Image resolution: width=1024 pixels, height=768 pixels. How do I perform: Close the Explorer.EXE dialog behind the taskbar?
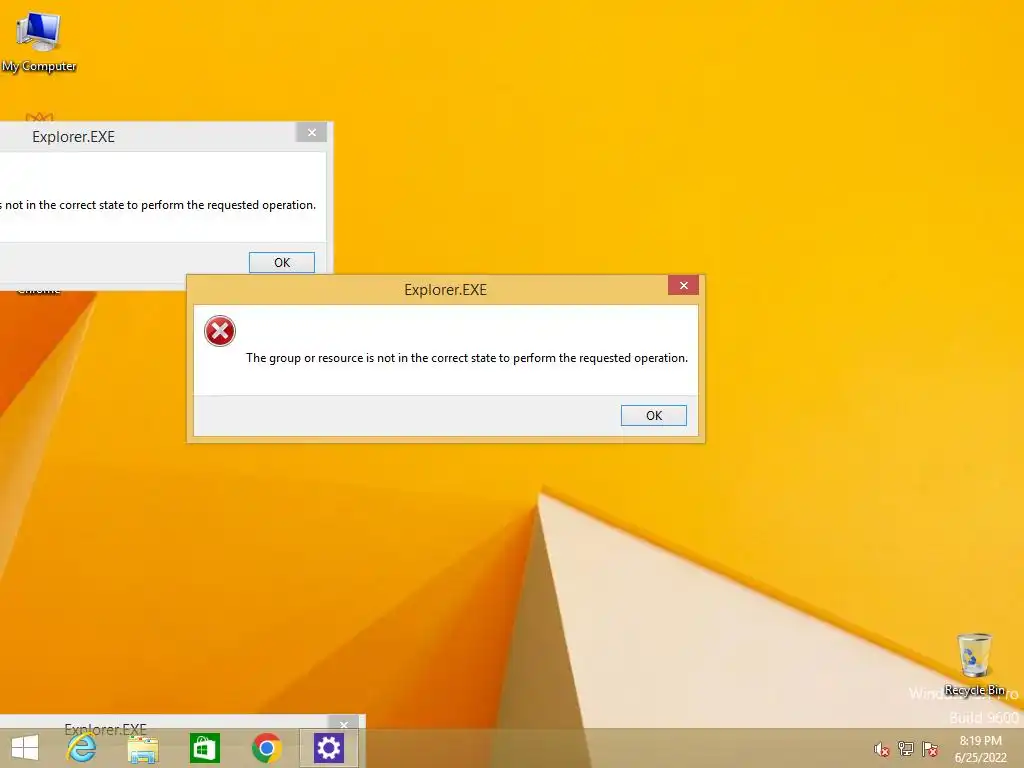pos(344,724)
